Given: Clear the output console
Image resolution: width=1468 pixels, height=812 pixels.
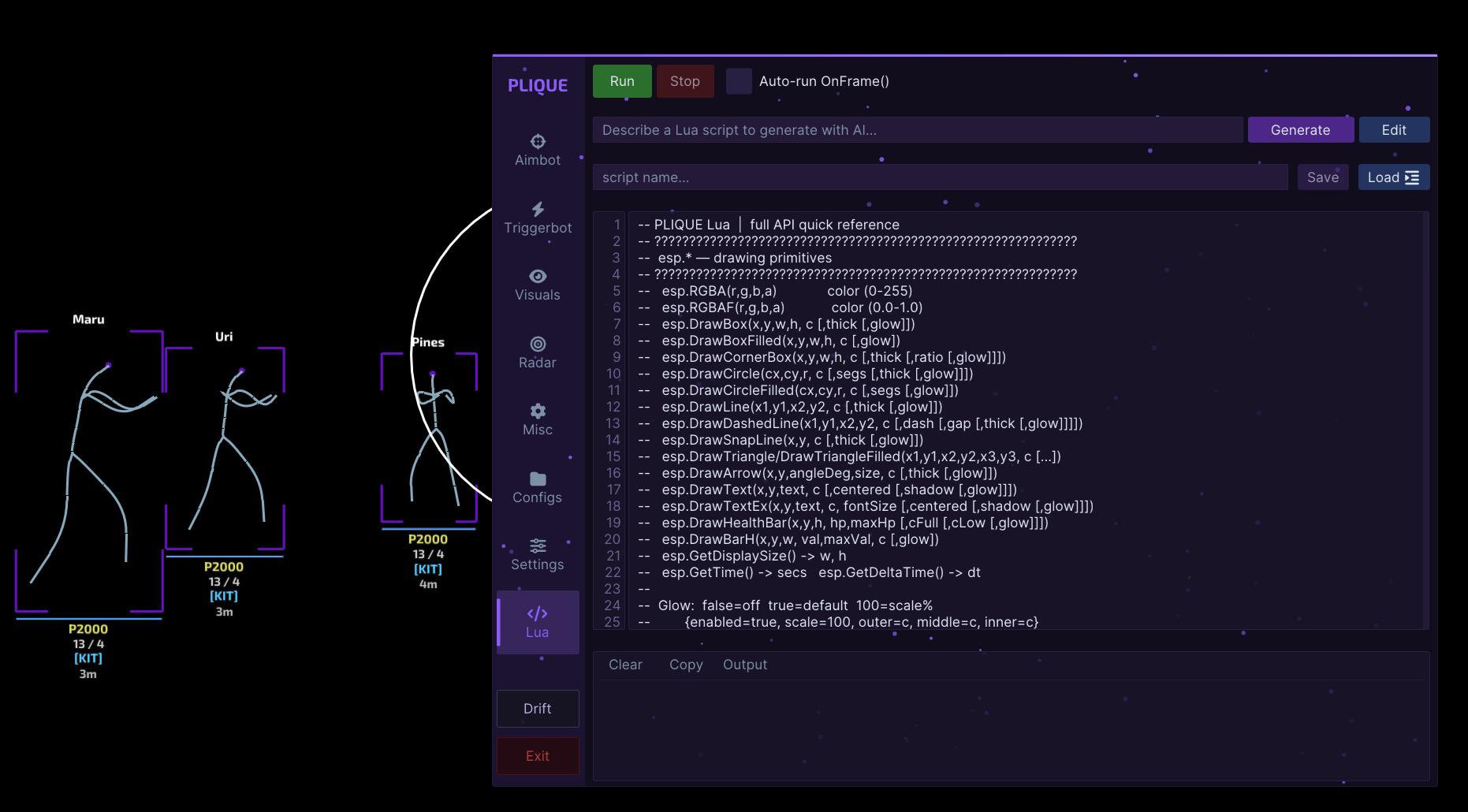Looking at the screenshot, I should 625,665.
